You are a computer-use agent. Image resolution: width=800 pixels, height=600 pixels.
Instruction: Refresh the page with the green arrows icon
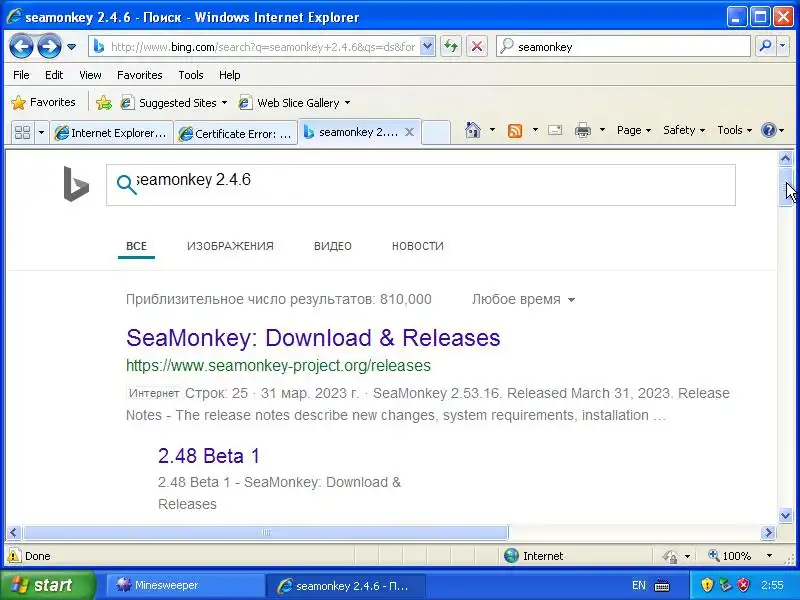(x=451, y=46)
